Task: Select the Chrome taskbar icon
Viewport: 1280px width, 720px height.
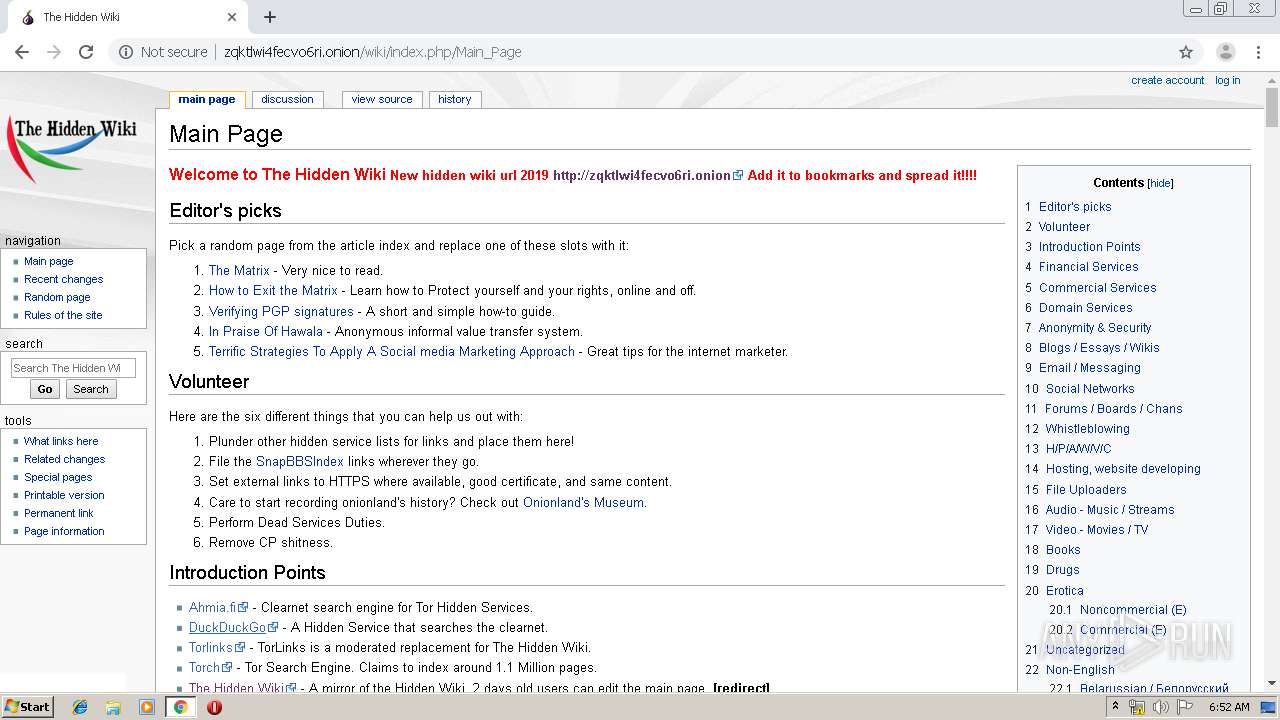Action: pyautogui.click(x=180, y=707)
